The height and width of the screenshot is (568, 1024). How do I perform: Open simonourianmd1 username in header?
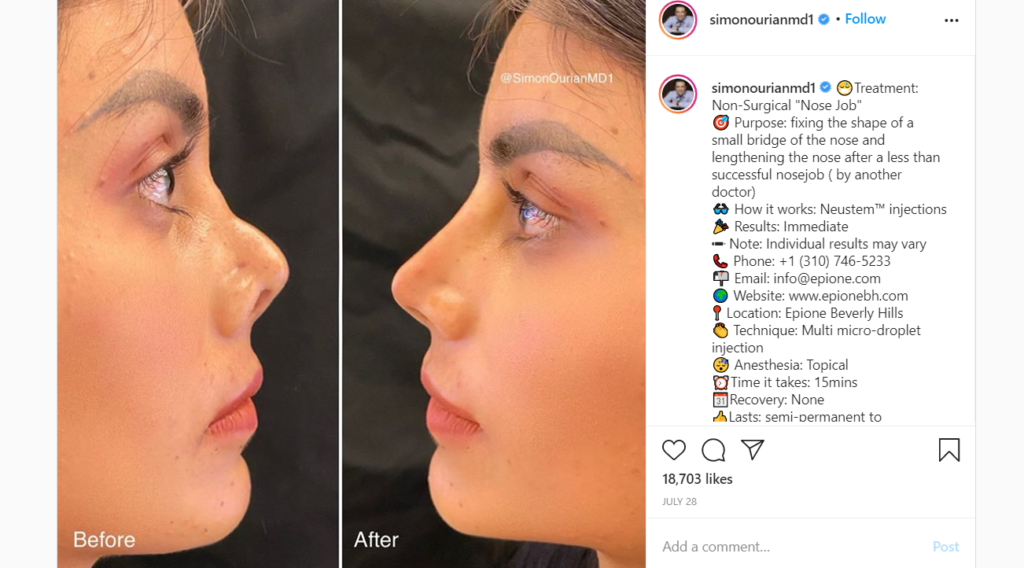tap(761, 20)
